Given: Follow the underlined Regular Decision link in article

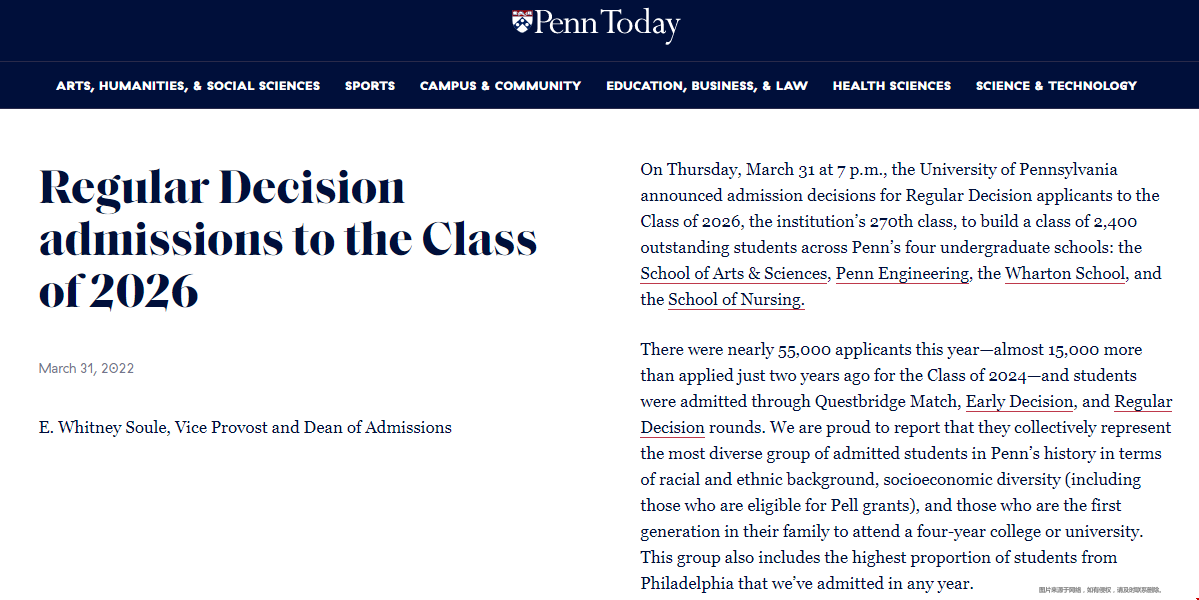Looking at the screenshot, I should tap(1143, 402).
